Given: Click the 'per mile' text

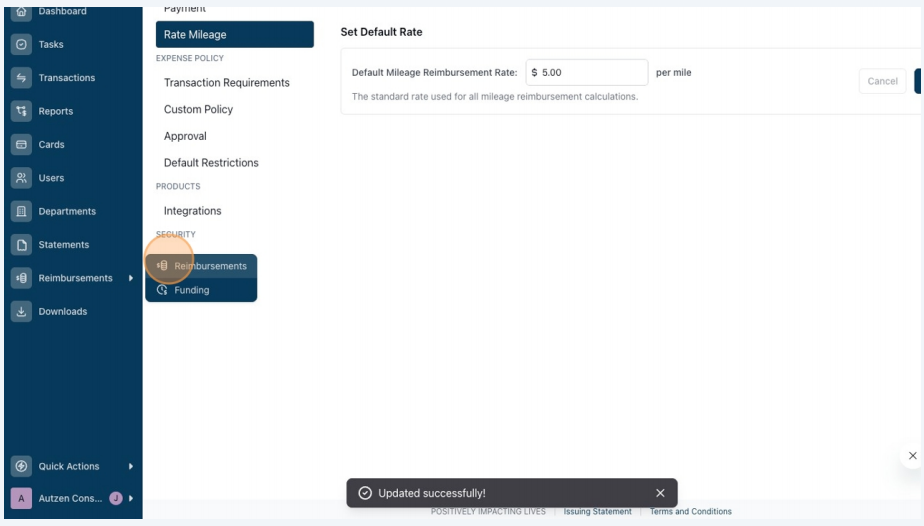Looking at the screenshot, I should tap(674, 72).
